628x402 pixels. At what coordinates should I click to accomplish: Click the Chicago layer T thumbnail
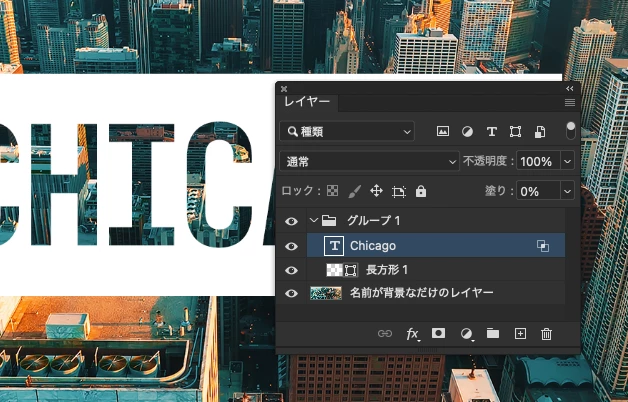[x=334, y=246]
